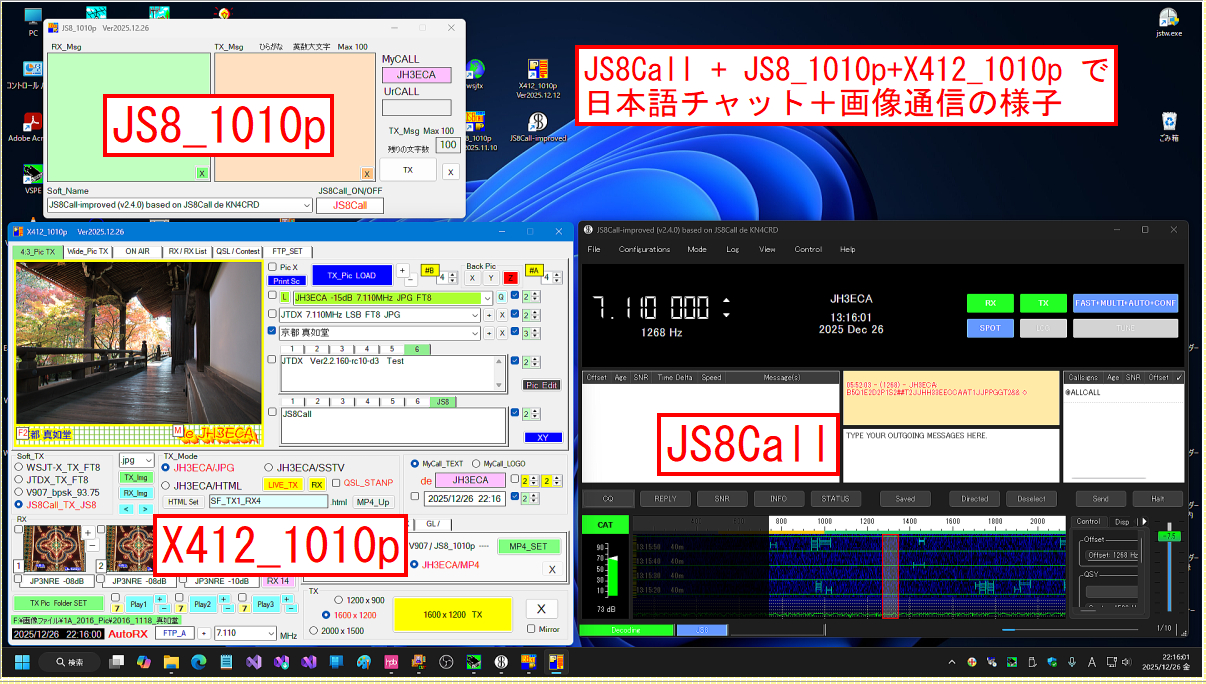Open the Adobe Acrobat desktop icon
This screenshot has height=684, width=1206.
coord(33,124)
